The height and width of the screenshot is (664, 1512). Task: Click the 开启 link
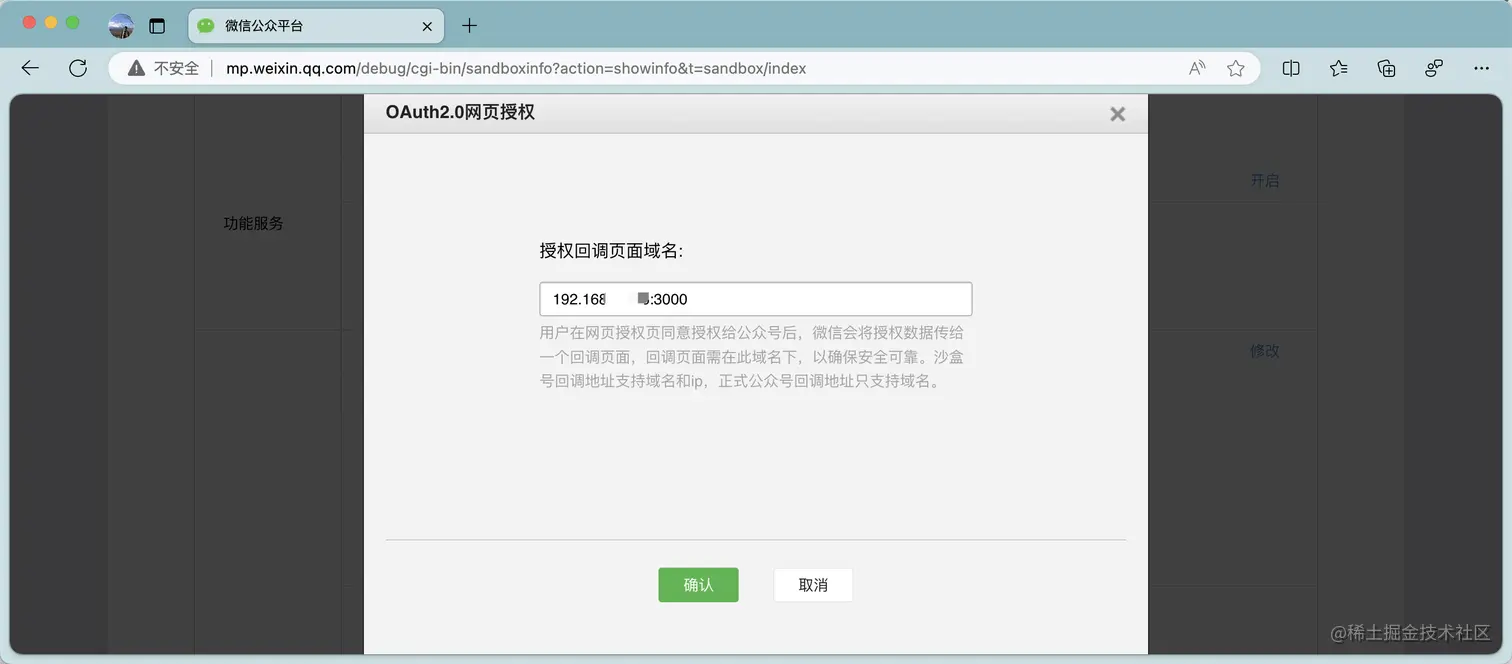[1265, 181]
